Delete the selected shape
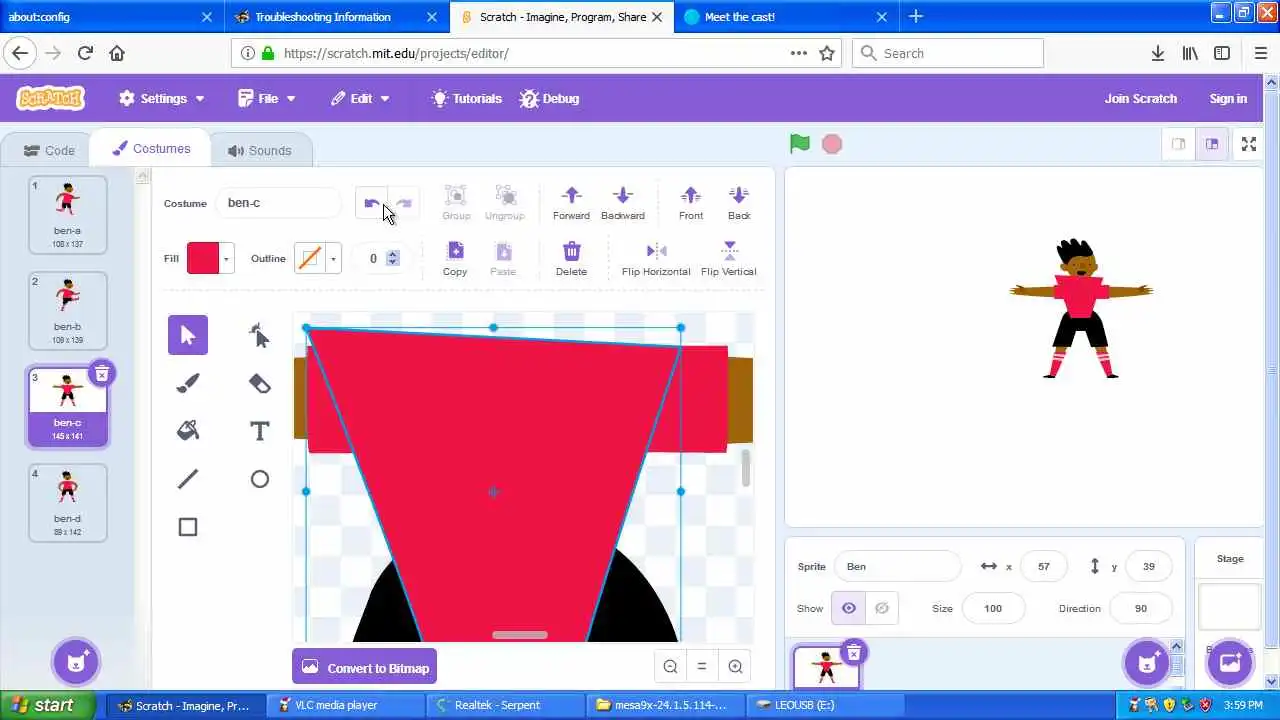1280x720 pixels. point(571,259)
